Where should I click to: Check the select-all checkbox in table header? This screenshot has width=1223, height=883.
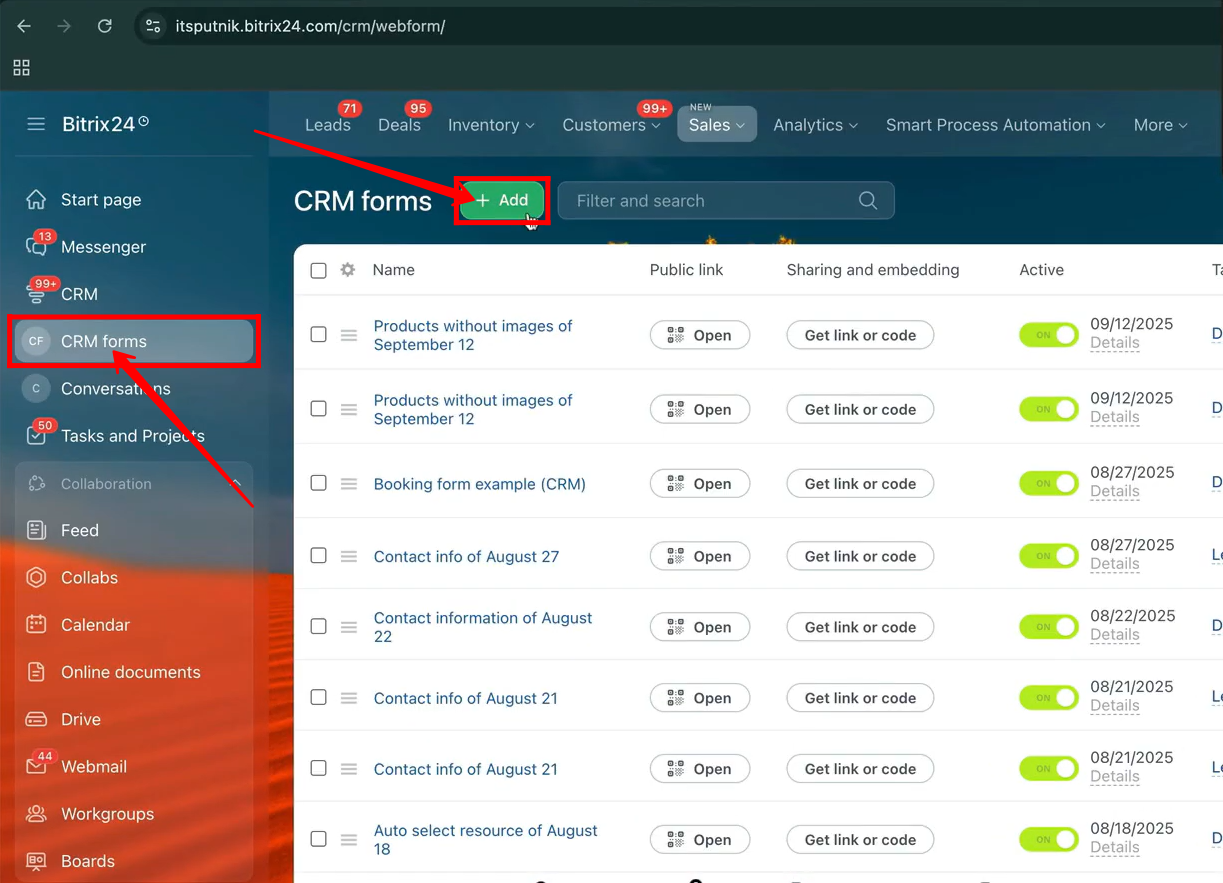318,270
